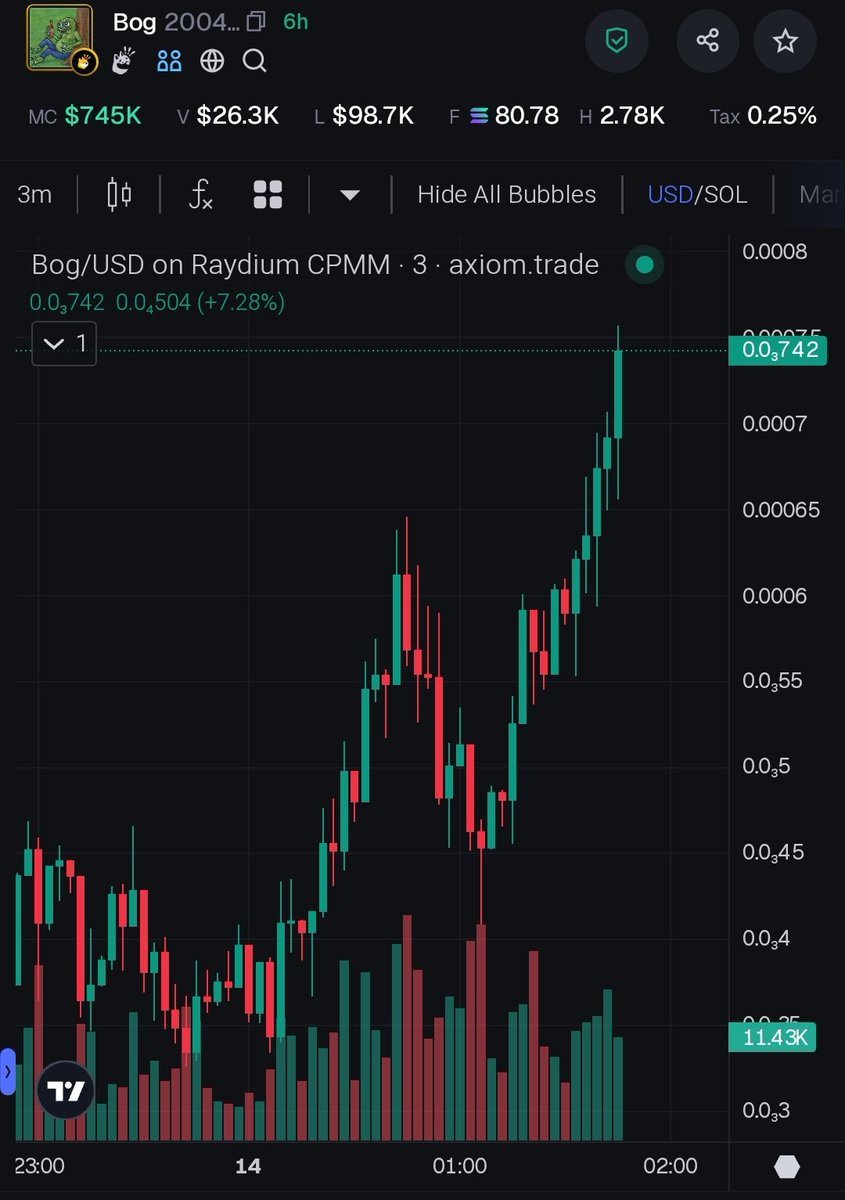Viewport: 845px width, 1200px height.
Task: Click Hide All Bubbles
Action: click(x=506, y=194)
